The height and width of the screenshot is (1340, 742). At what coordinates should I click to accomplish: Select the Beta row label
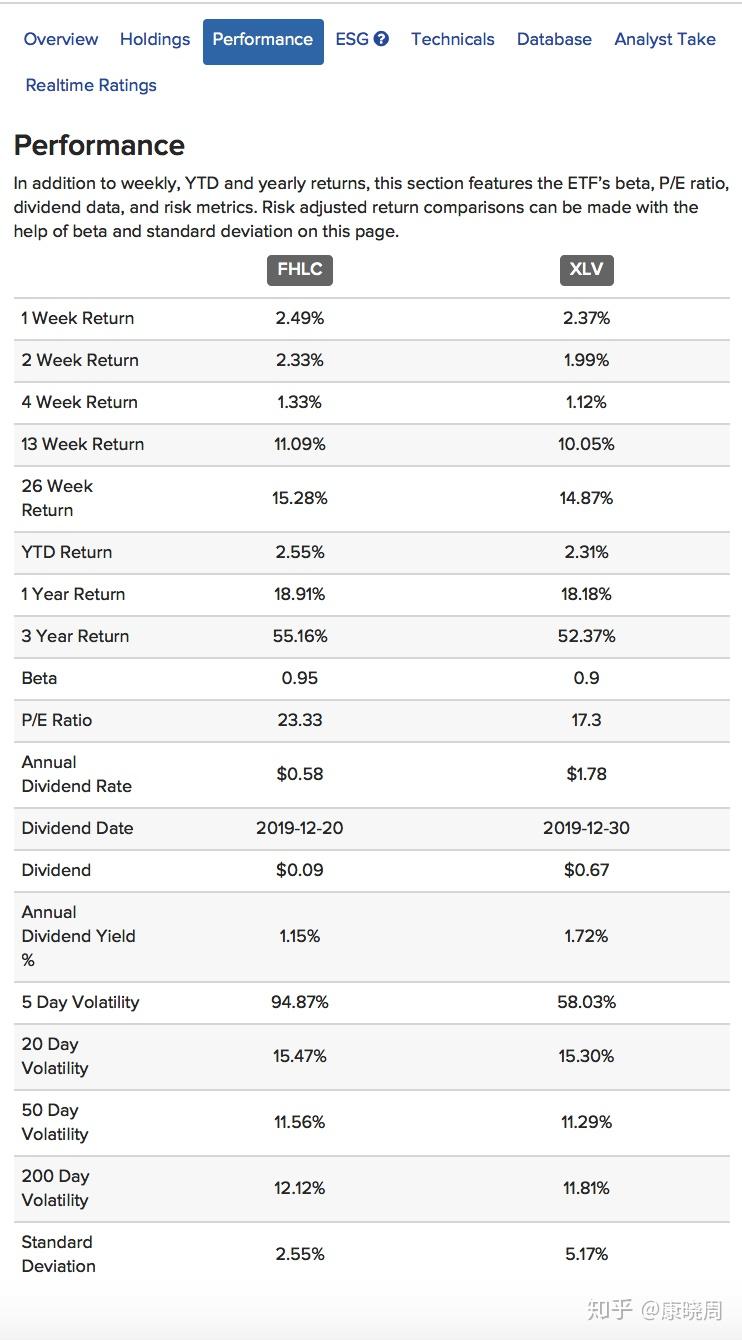coord(40,678)
